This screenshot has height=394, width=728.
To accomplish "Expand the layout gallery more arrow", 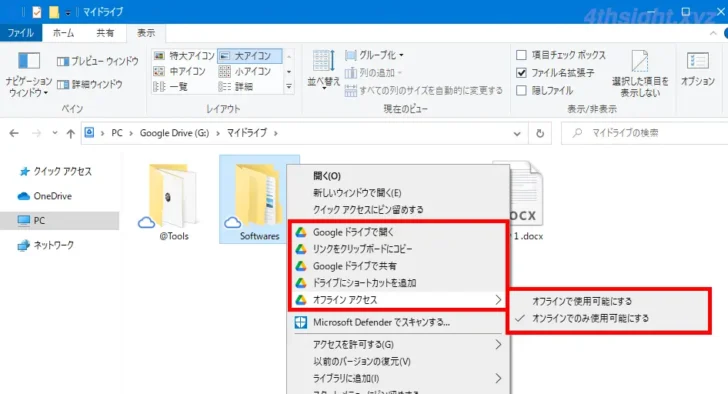I will 289,87.
